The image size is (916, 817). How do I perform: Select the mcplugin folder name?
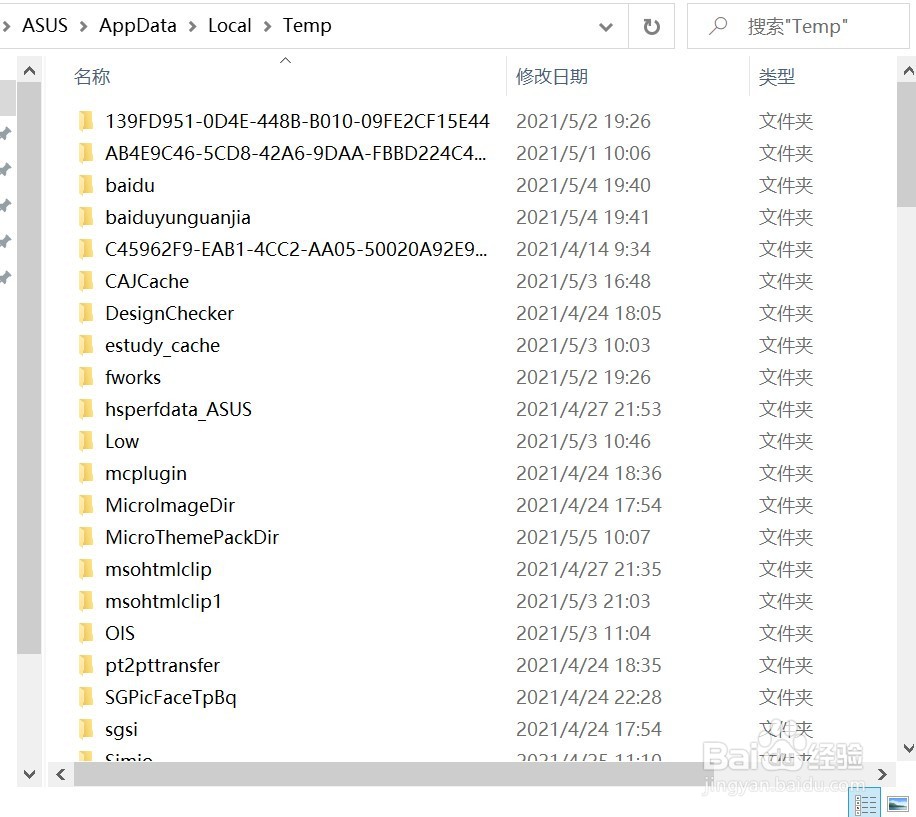146,474
